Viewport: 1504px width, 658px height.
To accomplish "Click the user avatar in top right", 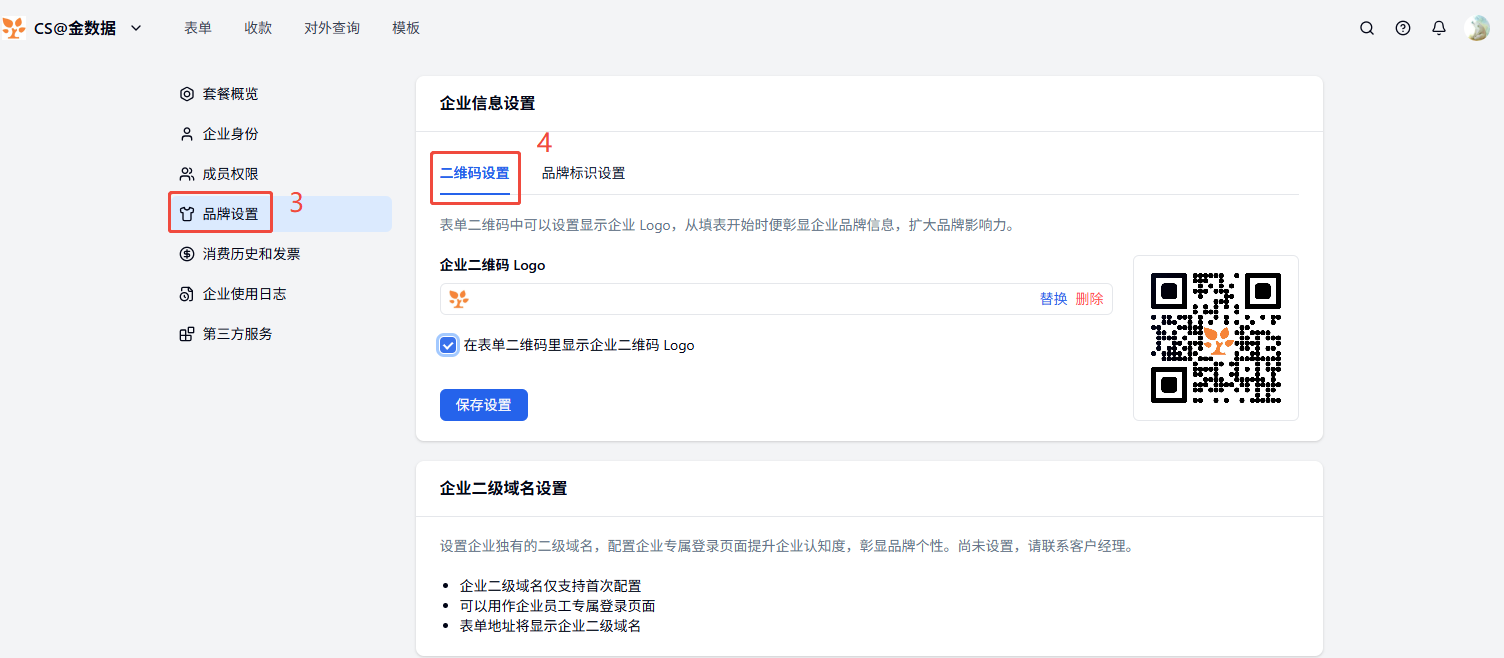I will pos(1477,28).
